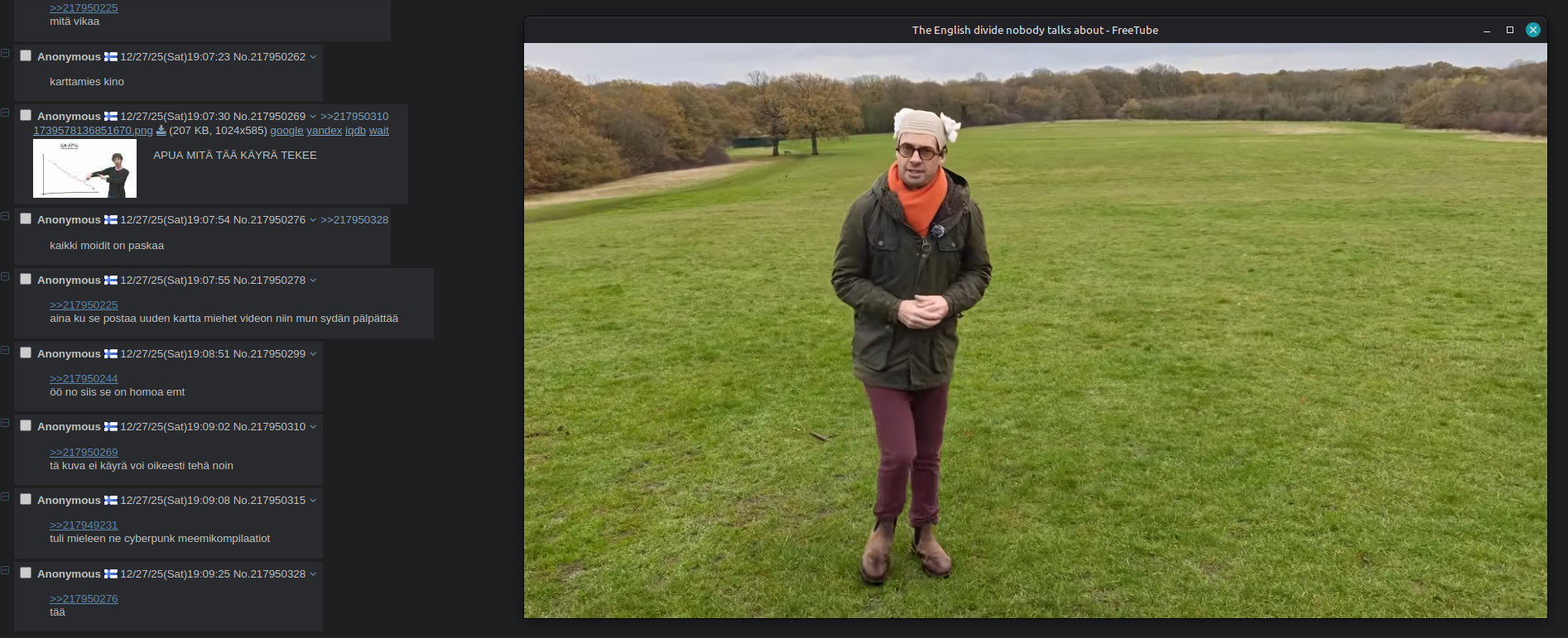Open the 1739578136851670.png file link
The width and height of the screenshot is (1568, 638).
93,131
